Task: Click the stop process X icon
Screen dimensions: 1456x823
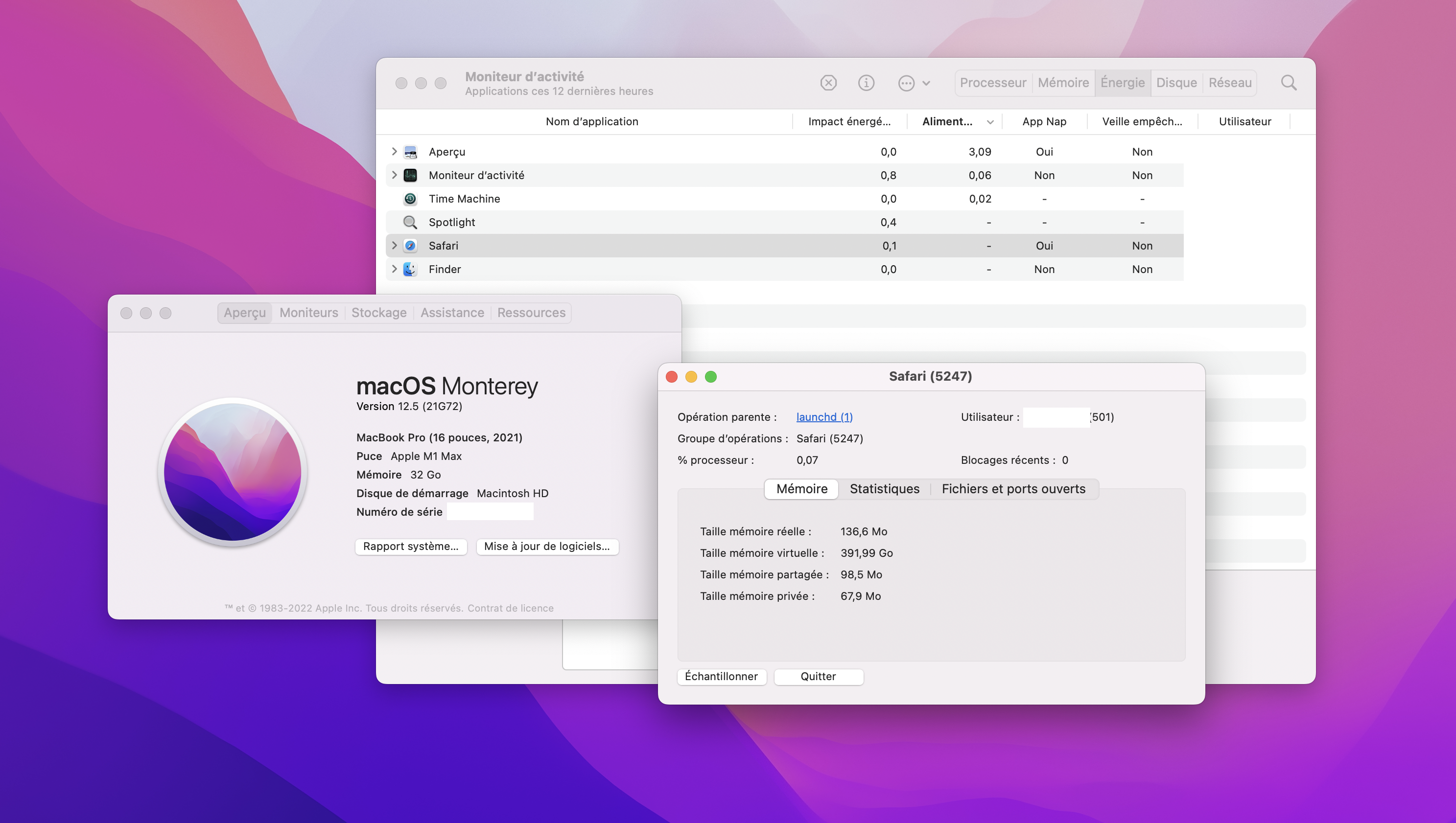Action: coord(828,83)
